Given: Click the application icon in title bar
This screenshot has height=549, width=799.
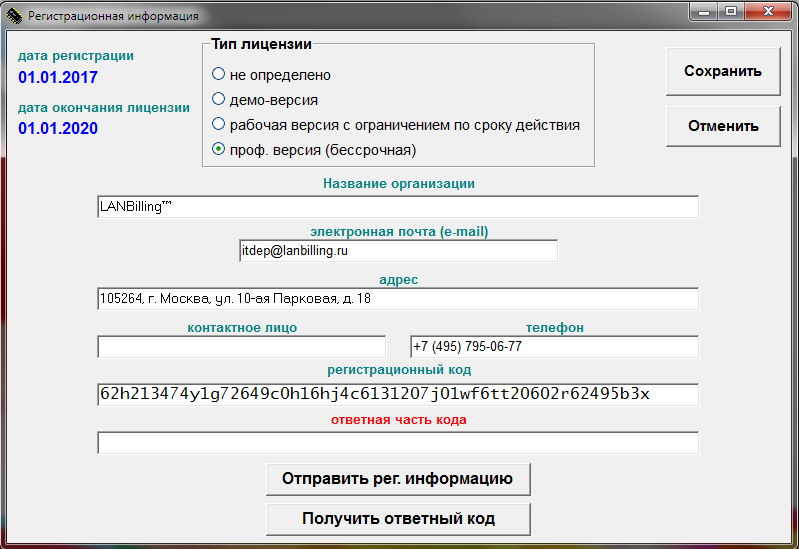Looking at the screenshot, I should [14, 16].
